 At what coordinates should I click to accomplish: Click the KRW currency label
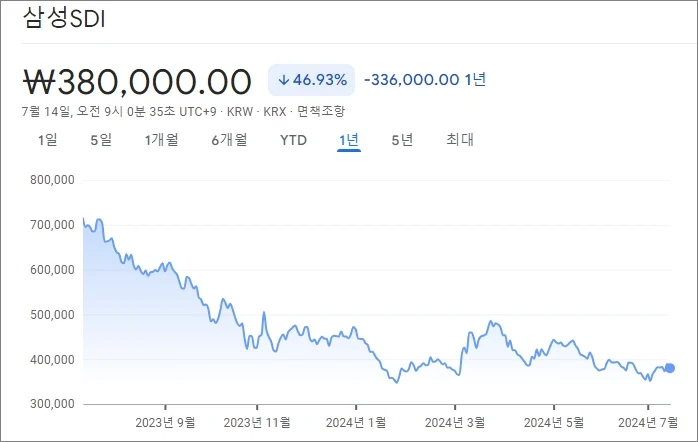click(x=239, y=112)
